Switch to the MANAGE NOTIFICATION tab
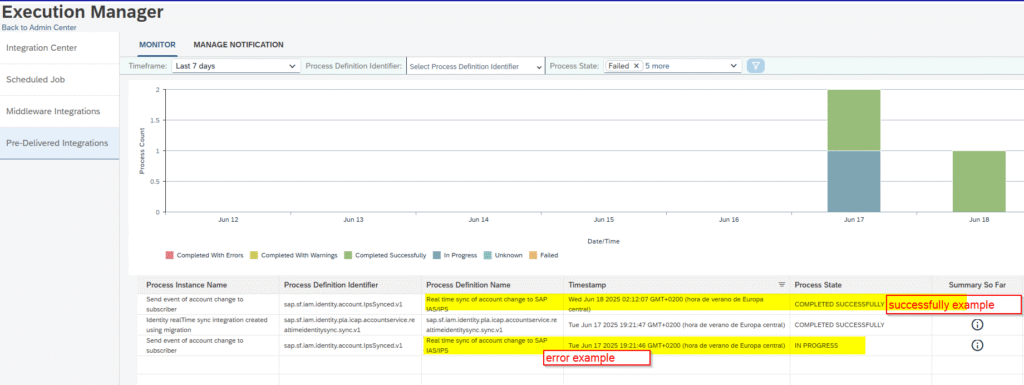This screenshot has height=385, width=1024. pyautogui.click(x=238, y=45)
